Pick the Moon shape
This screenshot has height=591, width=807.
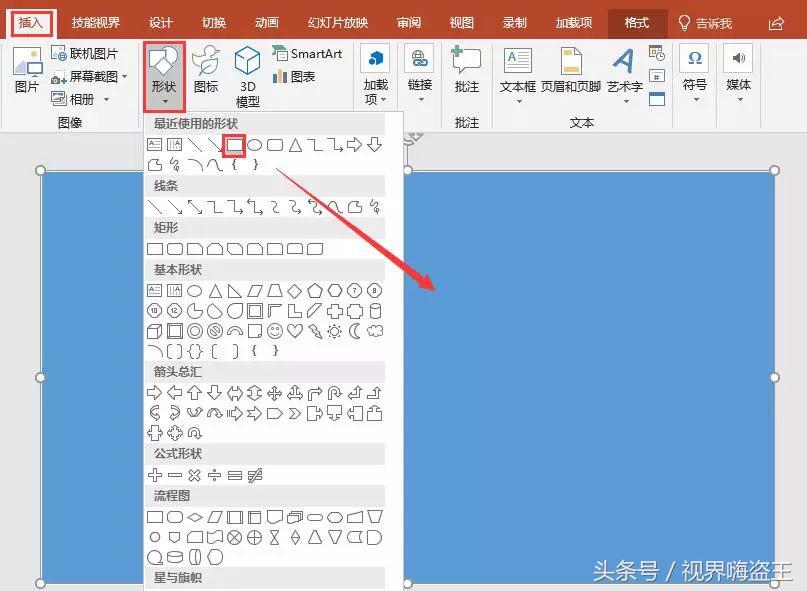pos(355,331)
